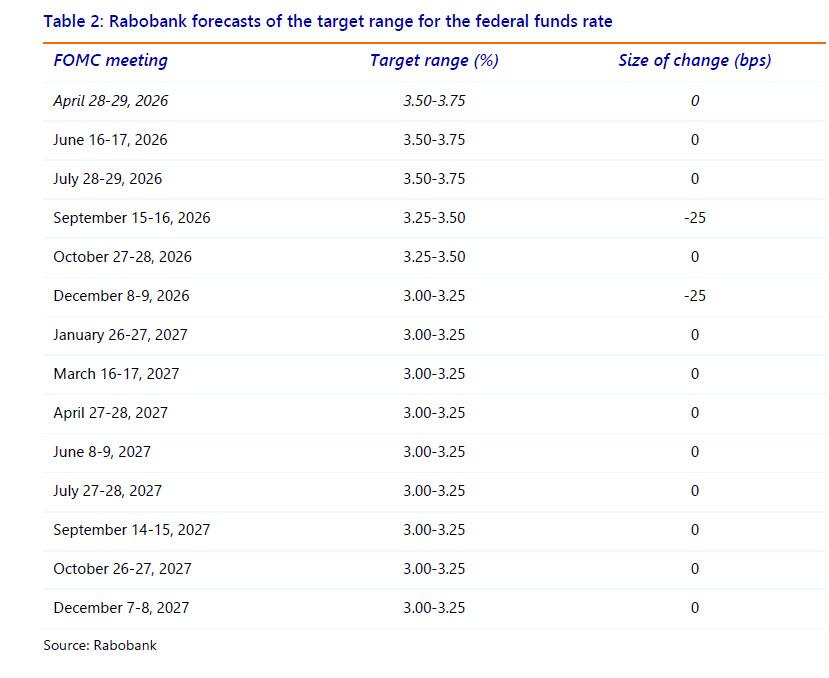This screenshot has height=678, width=829.
Task: Click the table title about Rabobank forecasts
Action: [x=328, y=21]
